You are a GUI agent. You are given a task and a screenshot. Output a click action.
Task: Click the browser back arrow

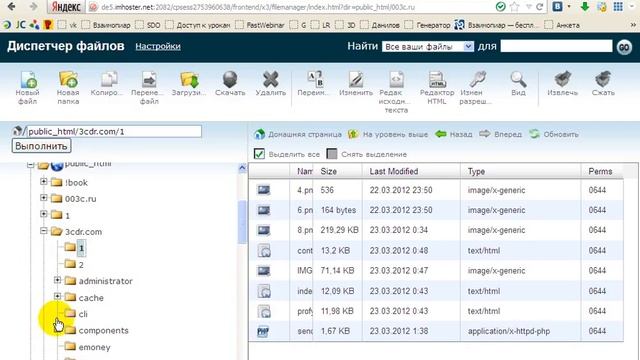(x=11, y=7)
